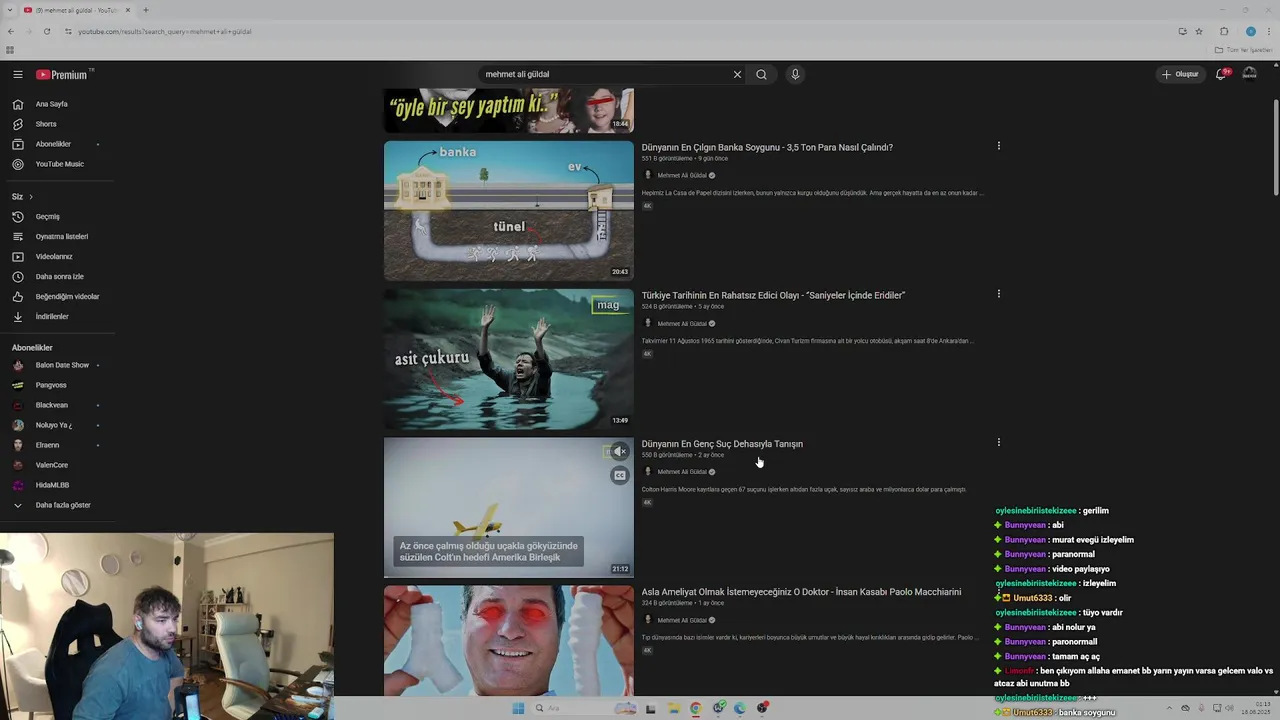The width and height of the screenshot is (1280, 720).
Task: Click the magnifier search button
Action: click(761, 74)
